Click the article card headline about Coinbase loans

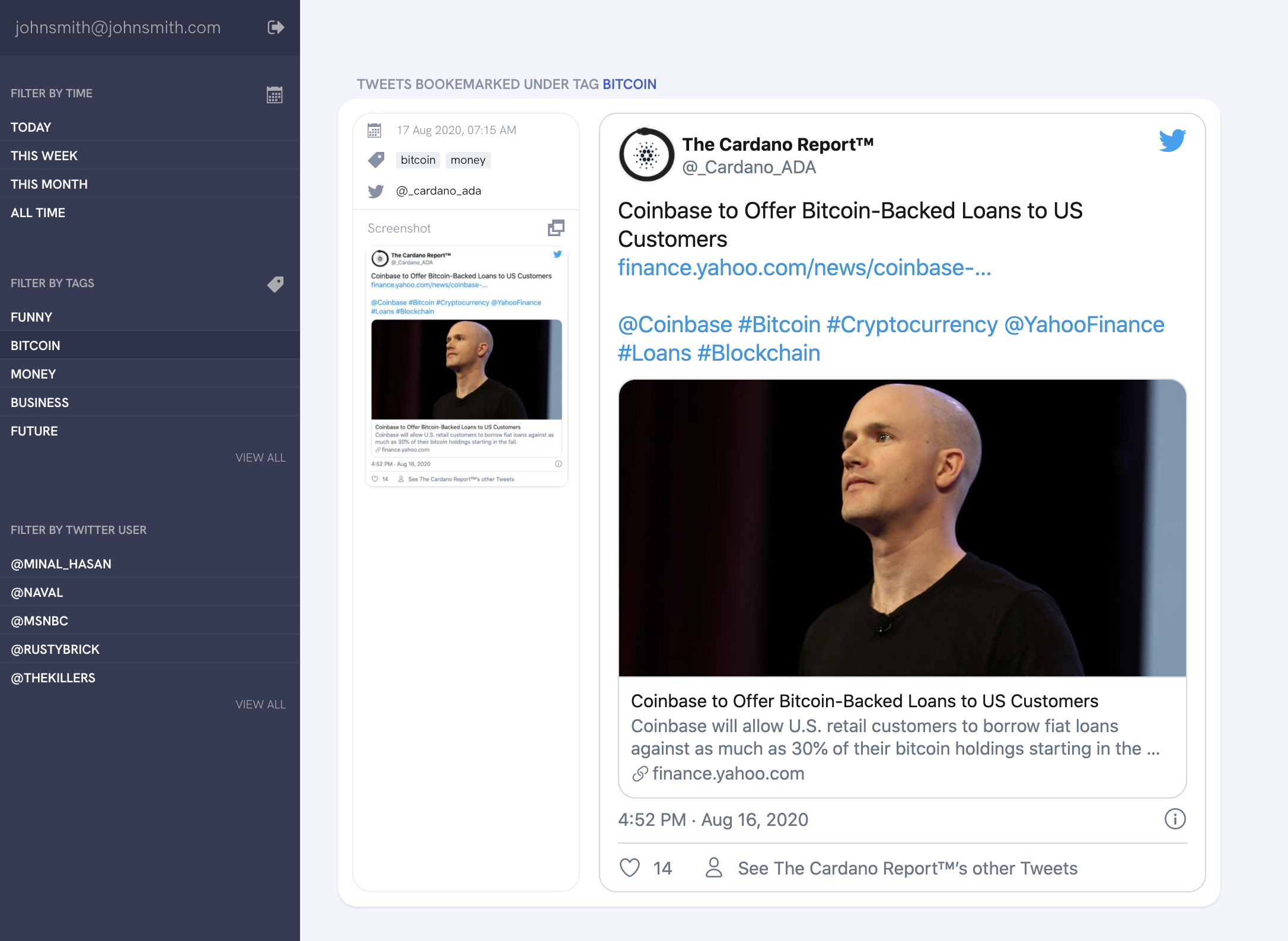[x=865, y=701]
